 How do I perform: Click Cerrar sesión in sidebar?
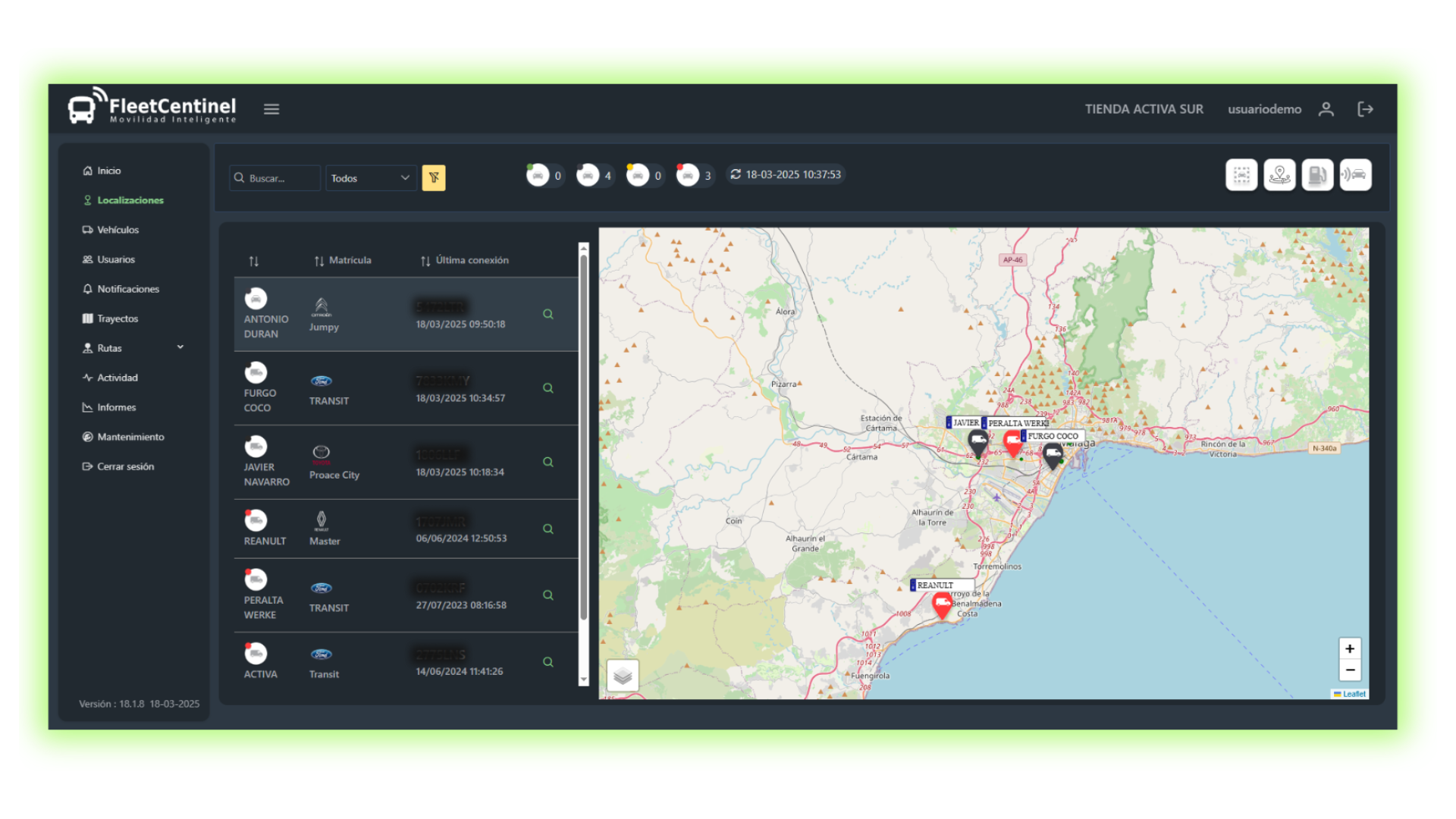118,466
